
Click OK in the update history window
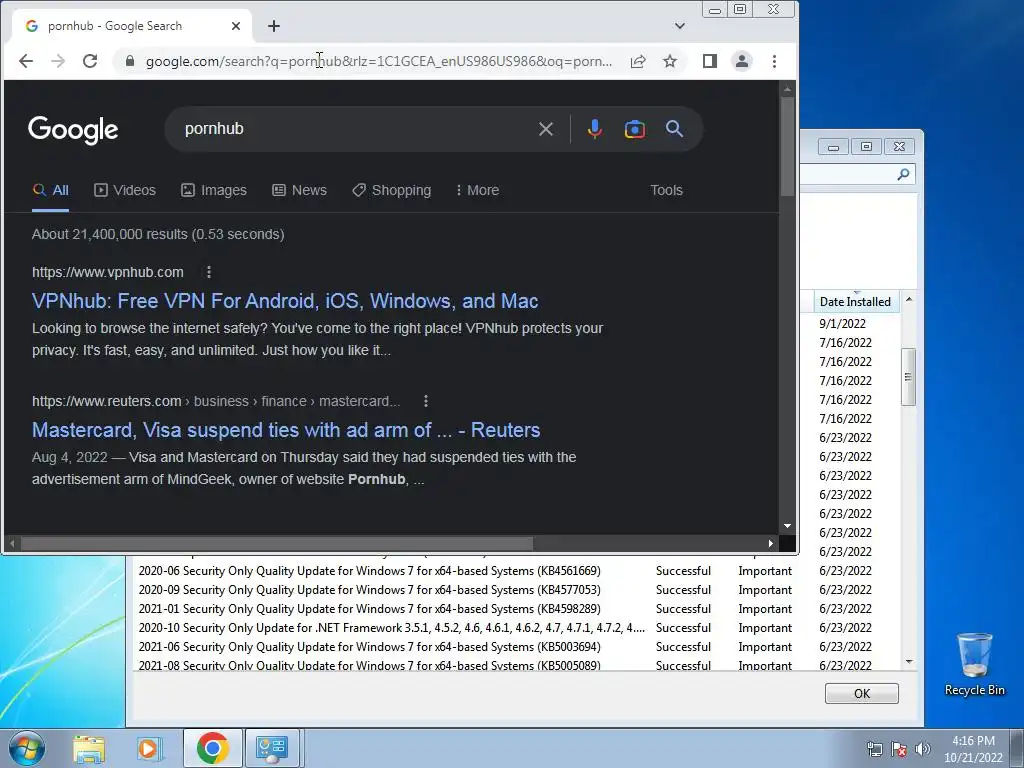point(861,694)
